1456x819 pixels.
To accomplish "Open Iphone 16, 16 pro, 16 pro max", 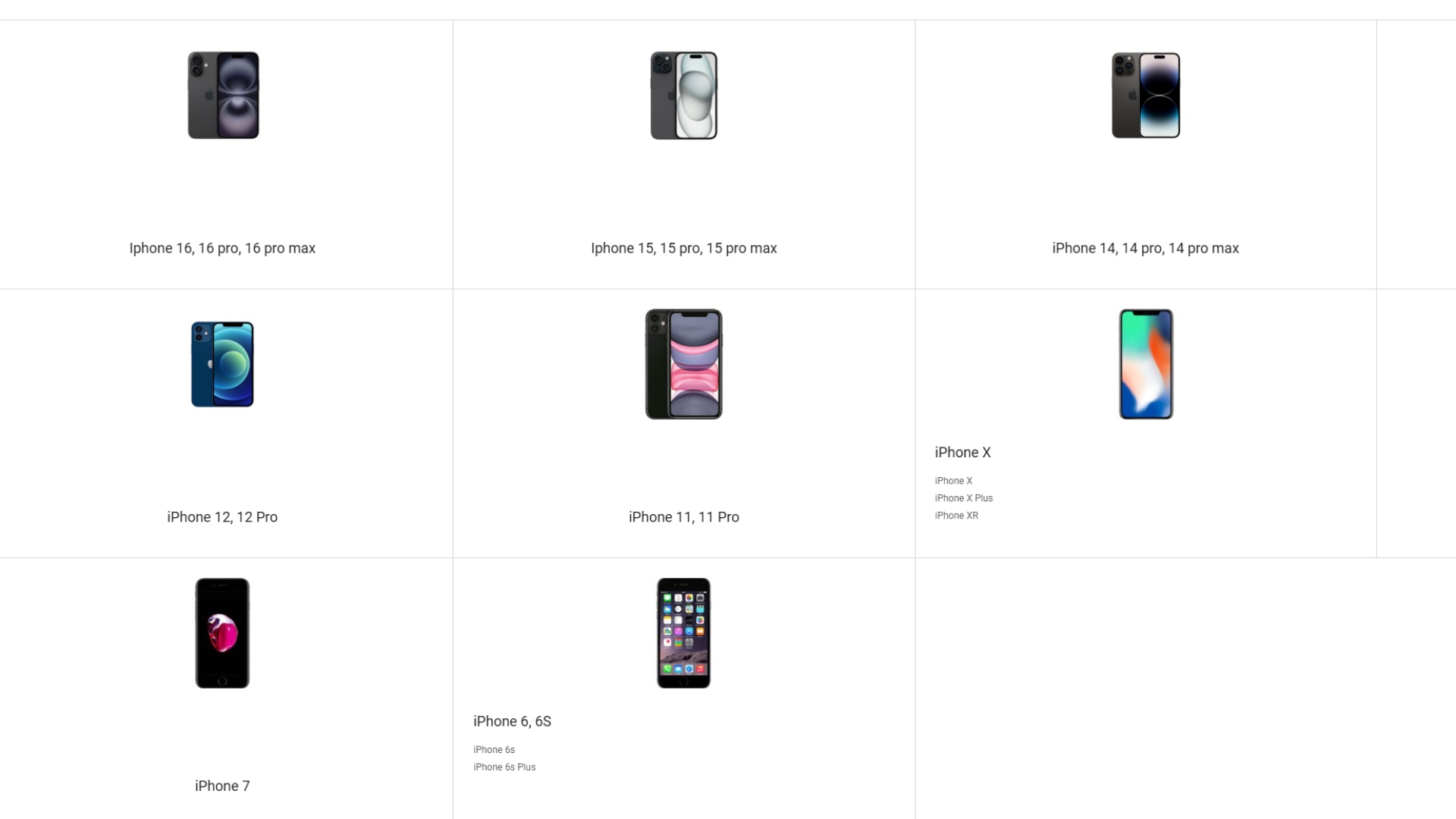I will 222,248.
